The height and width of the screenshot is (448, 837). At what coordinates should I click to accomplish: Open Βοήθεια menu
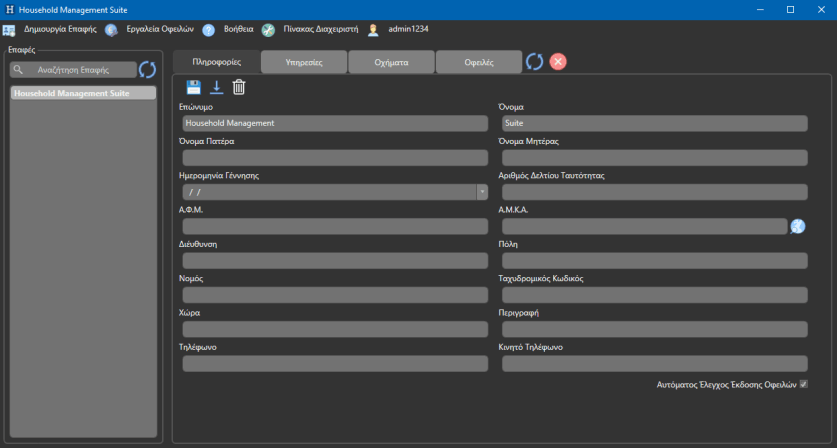tap(239, 29)
